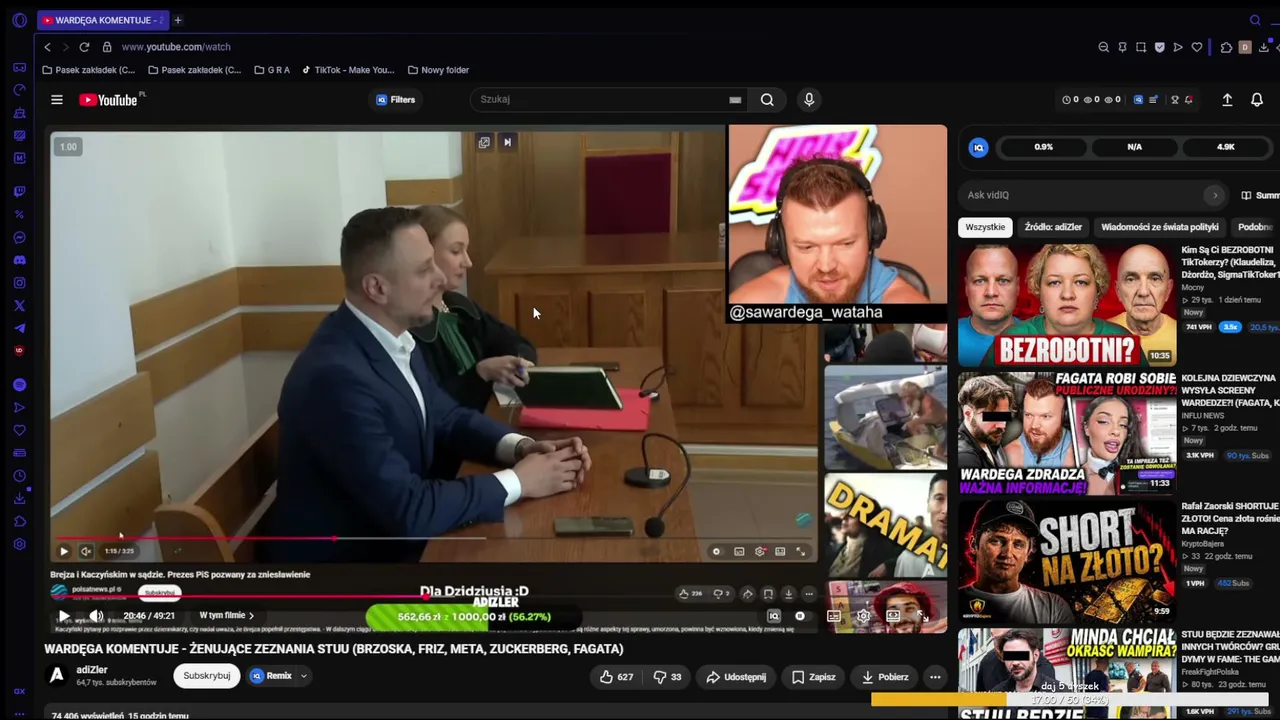This screenshot has height=720, width=1280.
Task: Open Messenger in the browser sidebar
Action: point(19,237)
